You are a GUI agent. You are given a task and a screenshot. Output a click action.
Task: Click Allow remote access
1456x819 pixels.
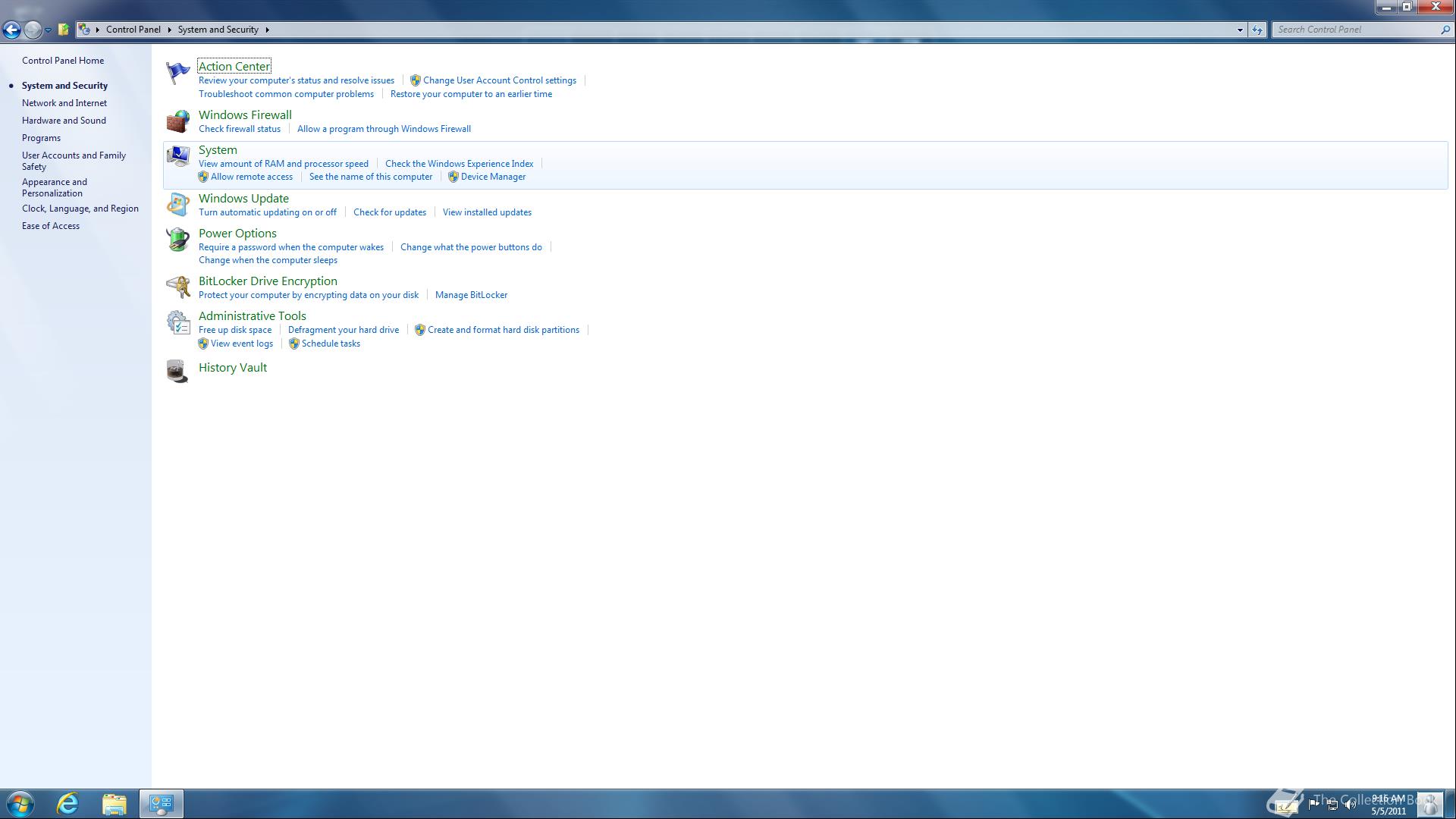pyautogui.click(x=252, y=177)
